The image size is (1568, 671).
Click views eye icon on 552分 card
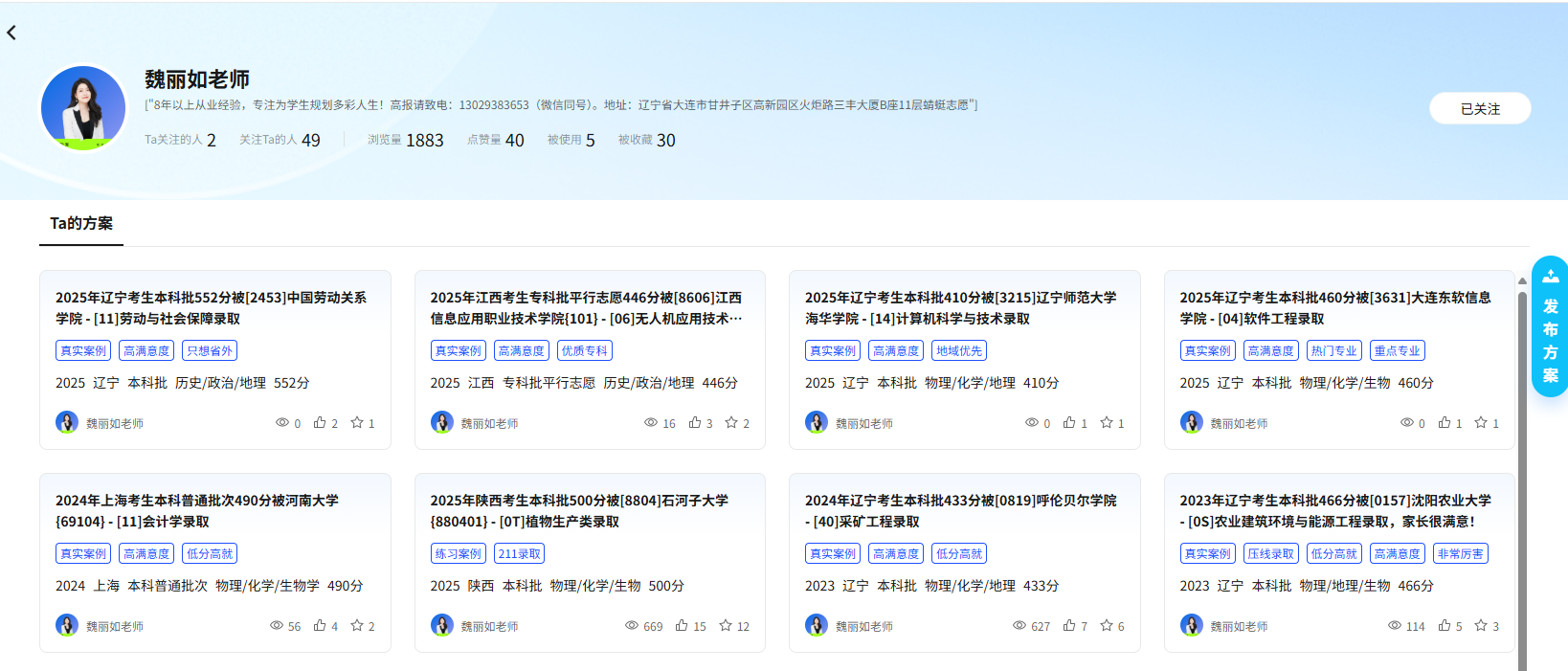[281, 422]
